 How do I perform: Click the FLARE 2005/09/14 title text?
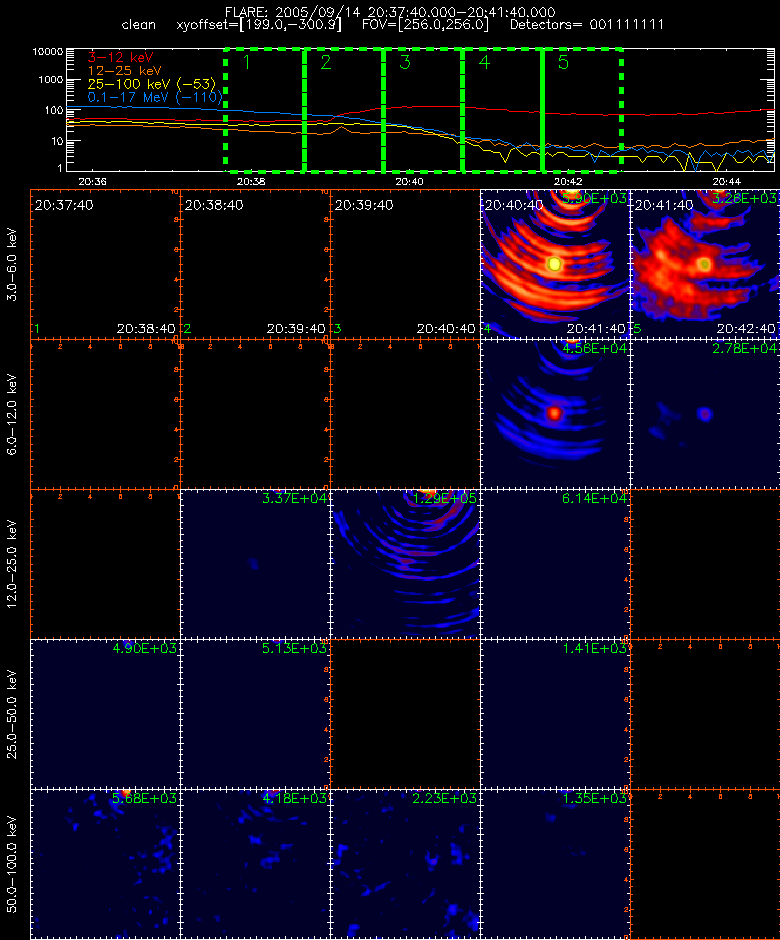[390, 12]
